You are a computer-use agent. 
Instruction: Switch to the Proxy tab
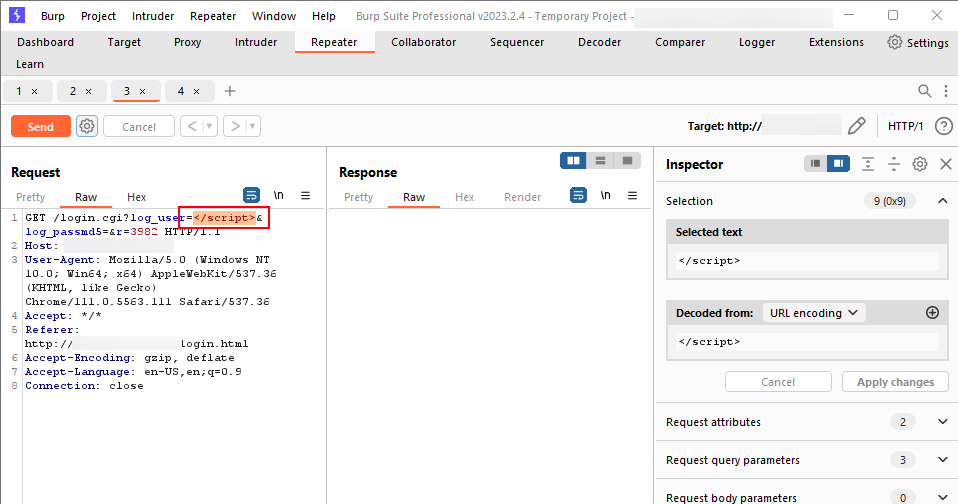[187, 42]
